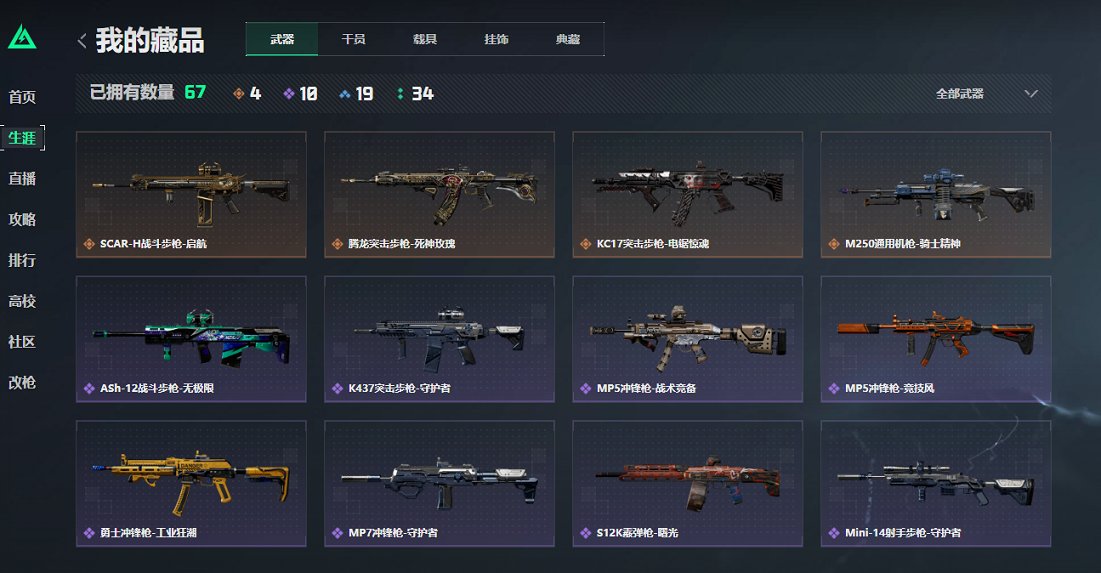
Task: Select the orange MP5冲锋枪-竞技风 card
Action: click(x=936, y=339)
